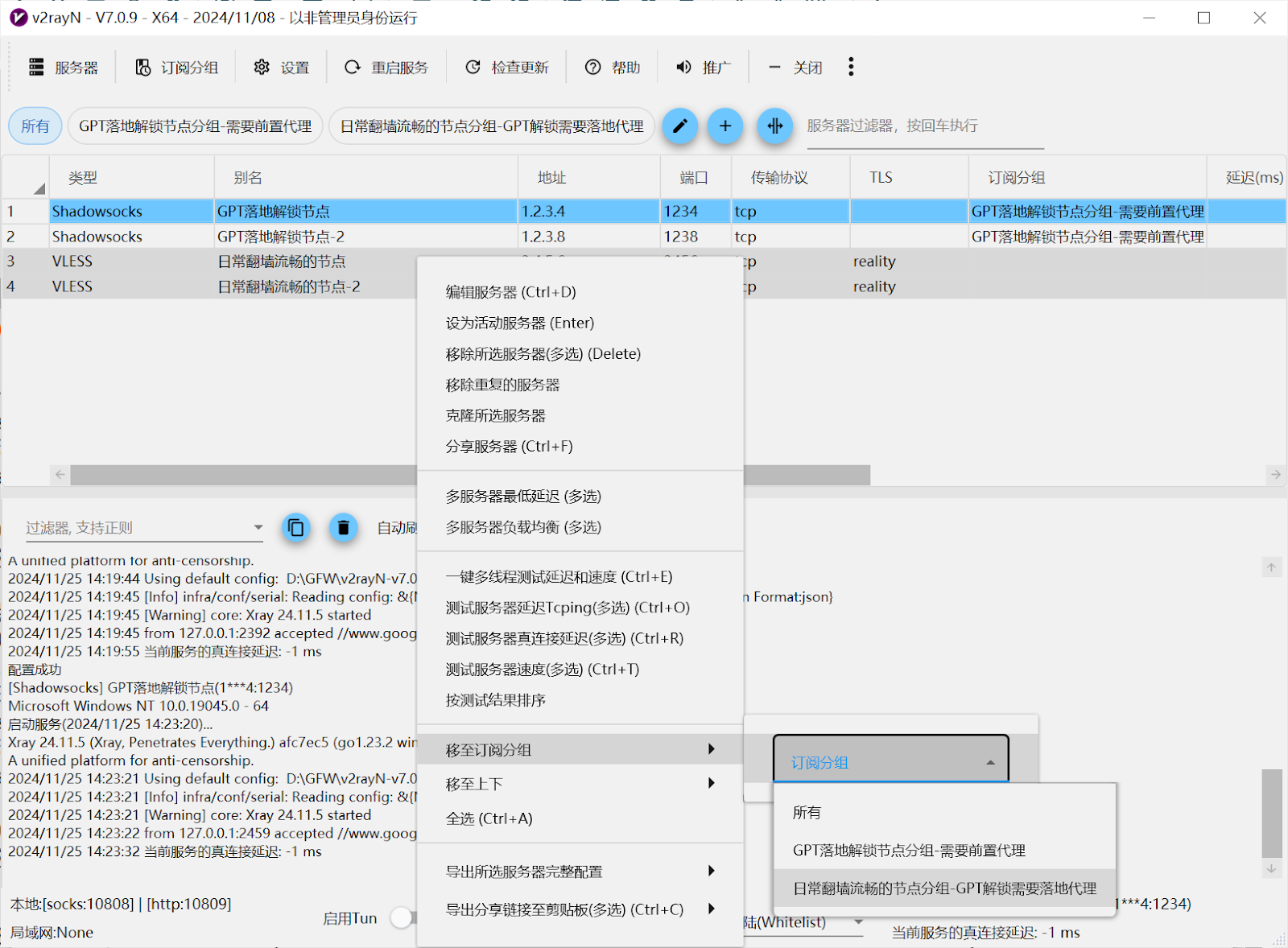Choose 克隆所选服务器 in context menu
The height and width of the screenshot is (948, 1288).
[496, 415]
